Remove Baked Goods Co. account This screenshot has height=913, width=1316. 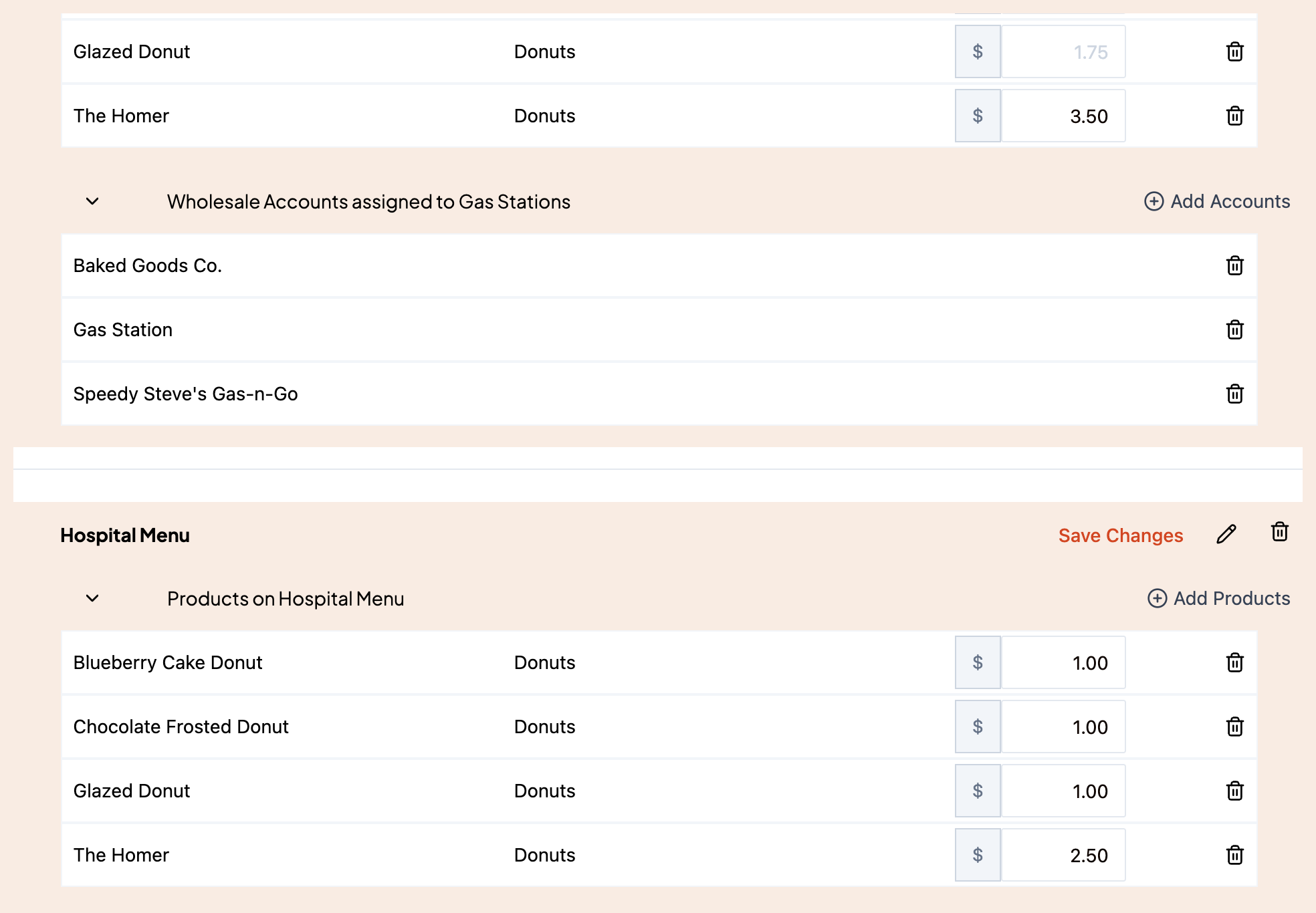1234,265
